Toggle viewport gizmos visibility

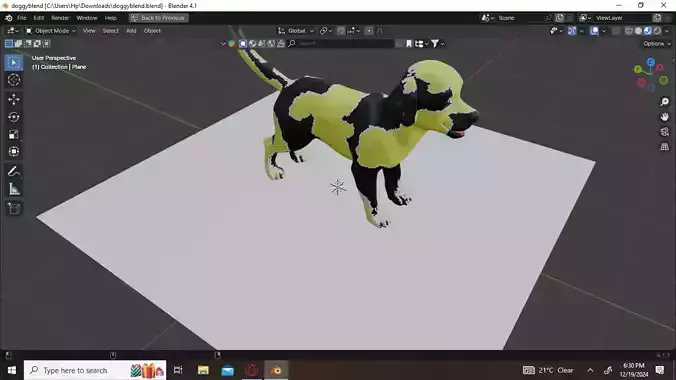tap(572, 31)
